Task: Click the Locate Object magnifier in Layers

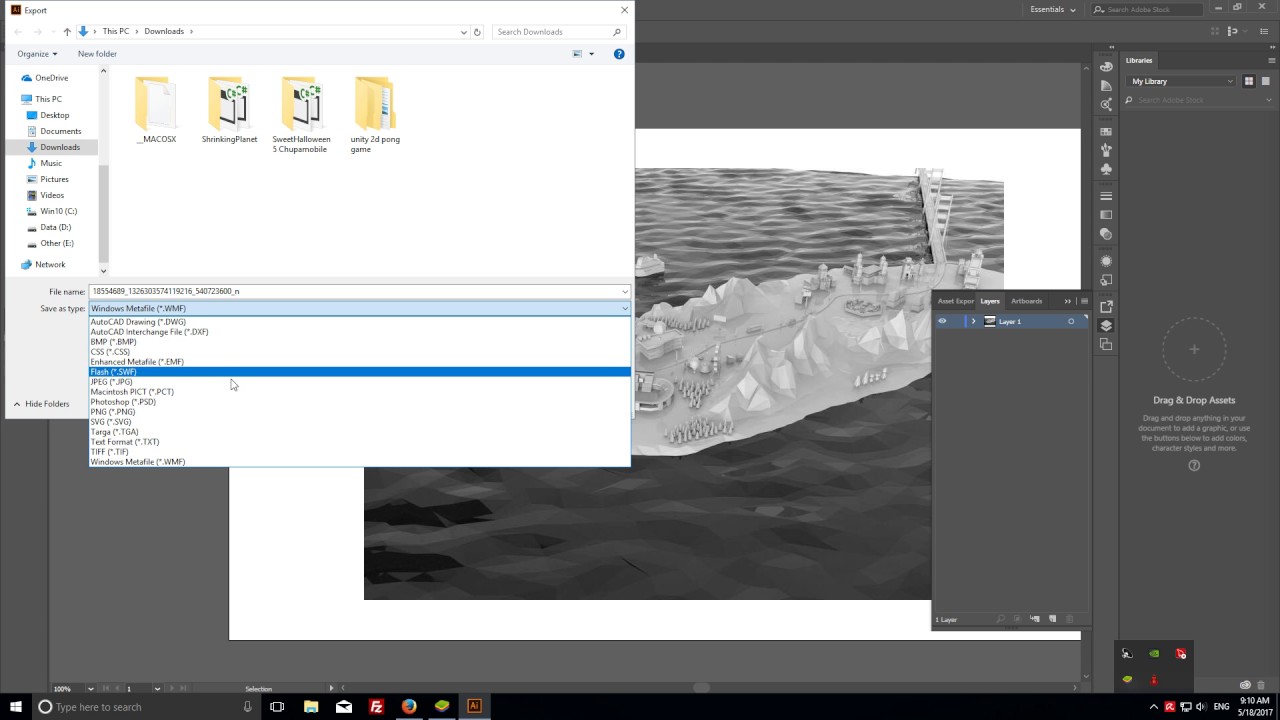Action: tap(1001, 619)
